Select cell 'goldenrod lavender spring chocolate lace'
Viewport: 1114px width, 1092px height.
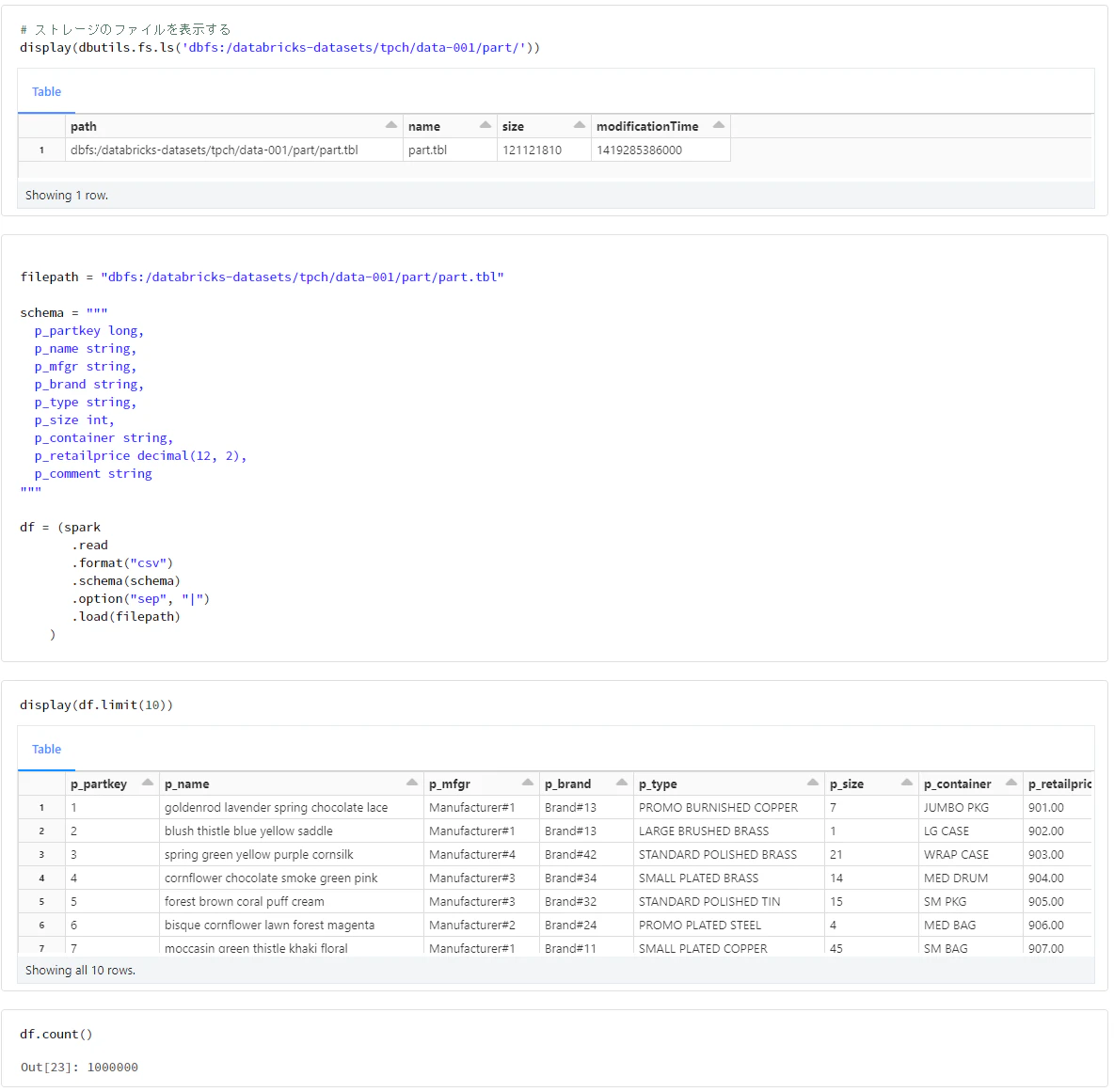tap(292, 807)
